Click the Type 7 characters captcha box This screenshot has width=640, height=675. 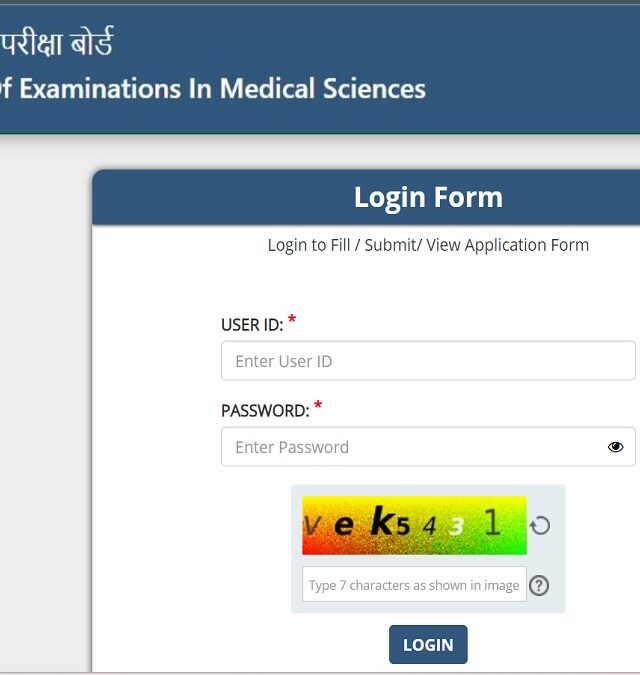pyautogui.click(x=414, y=584)
